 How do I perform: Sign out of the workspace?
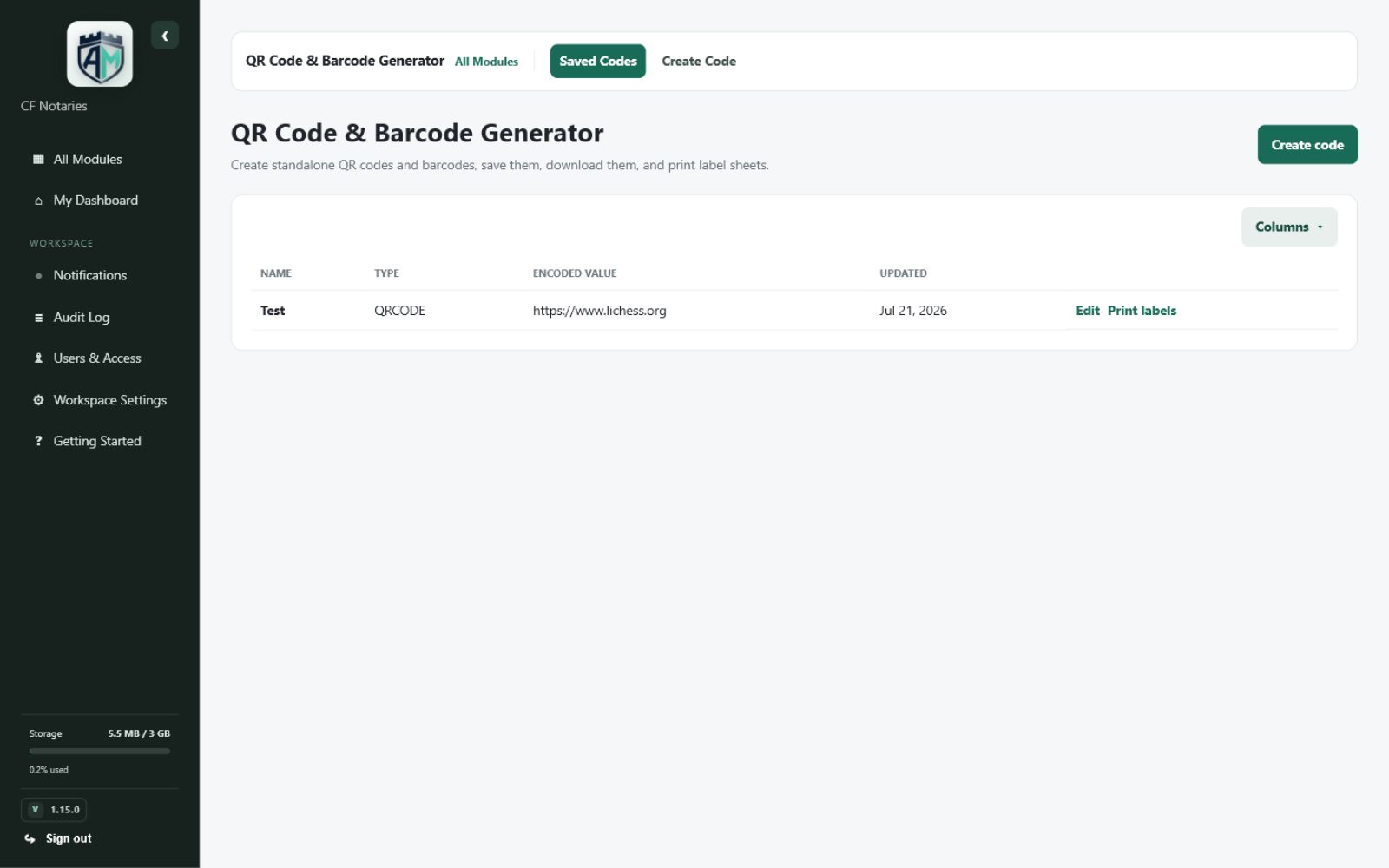point(69,838)
